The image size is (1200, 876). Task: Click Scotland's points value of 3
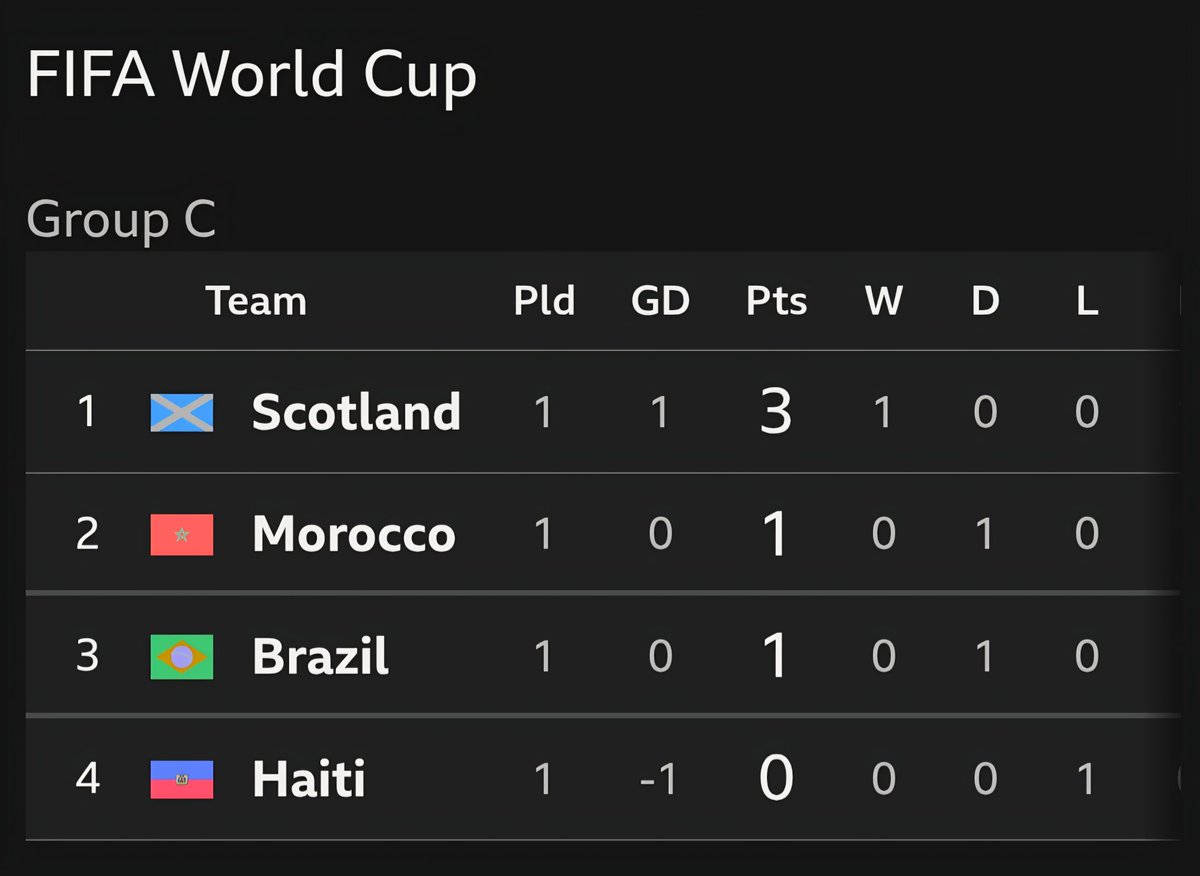(x=776, y=412)
